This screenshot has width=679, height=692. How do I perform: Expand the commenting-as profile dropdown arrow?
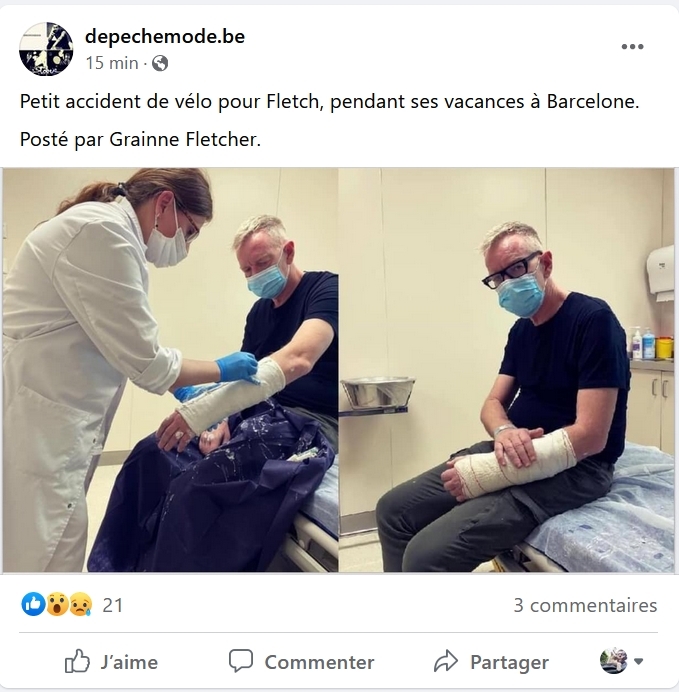tap(638, 661)
